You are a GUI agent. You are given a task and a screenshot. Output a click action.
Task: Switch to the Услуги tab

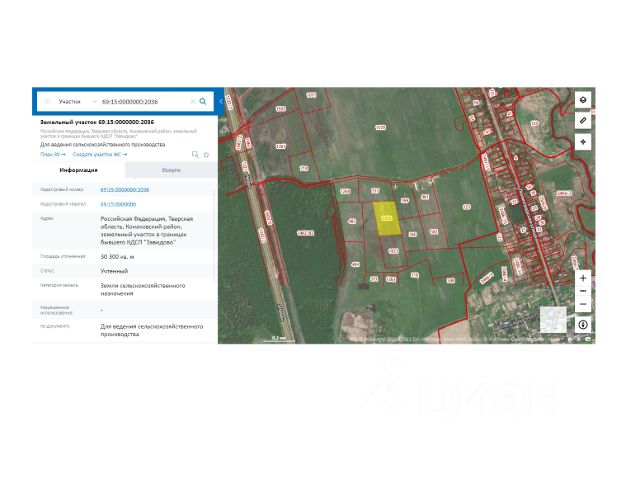[171, 170]
